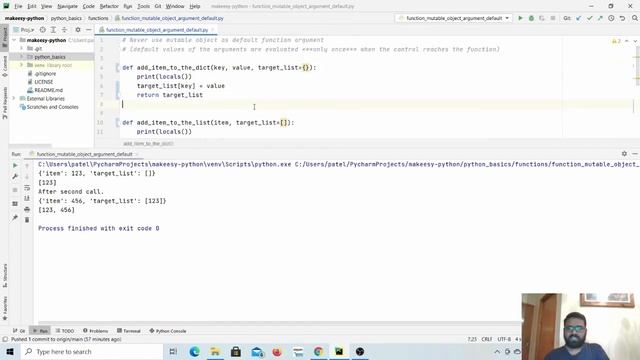Expand External Libraries node
This screenshot has width=640, height=360.
click(x=14, y=98)
